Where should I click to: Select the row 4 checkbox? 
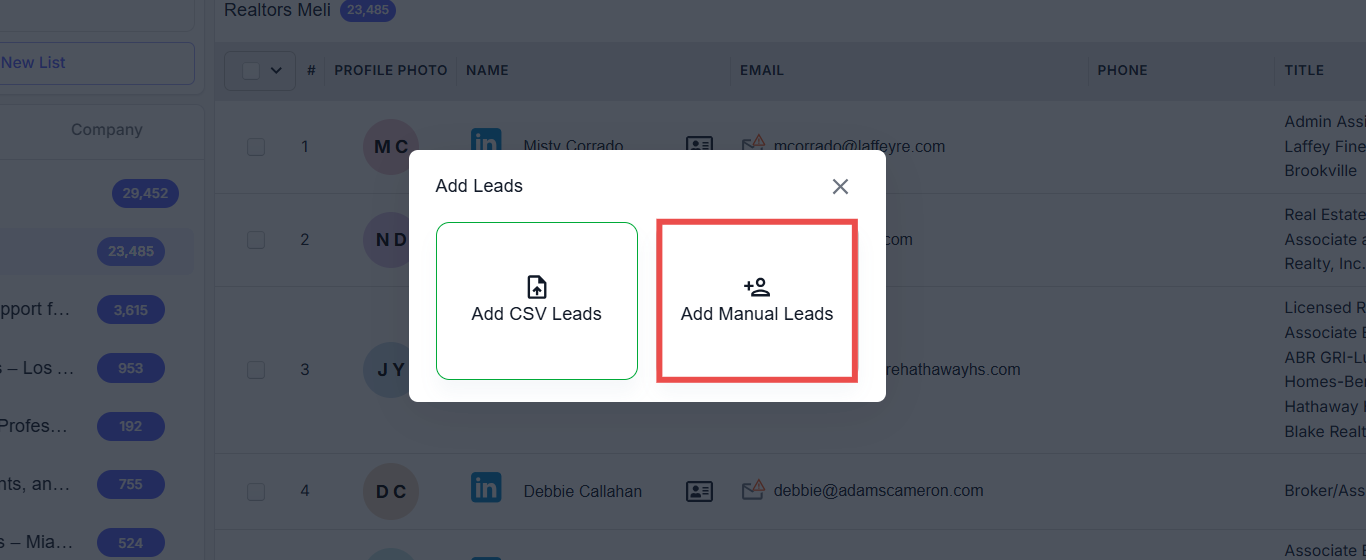pos(256,491)
